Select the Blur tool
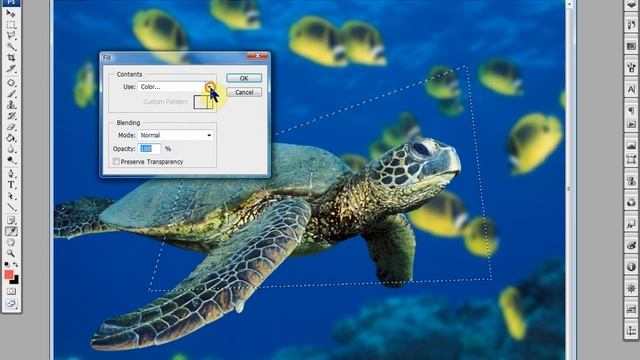This screenshot has height=360, width=640. [11, 149]
